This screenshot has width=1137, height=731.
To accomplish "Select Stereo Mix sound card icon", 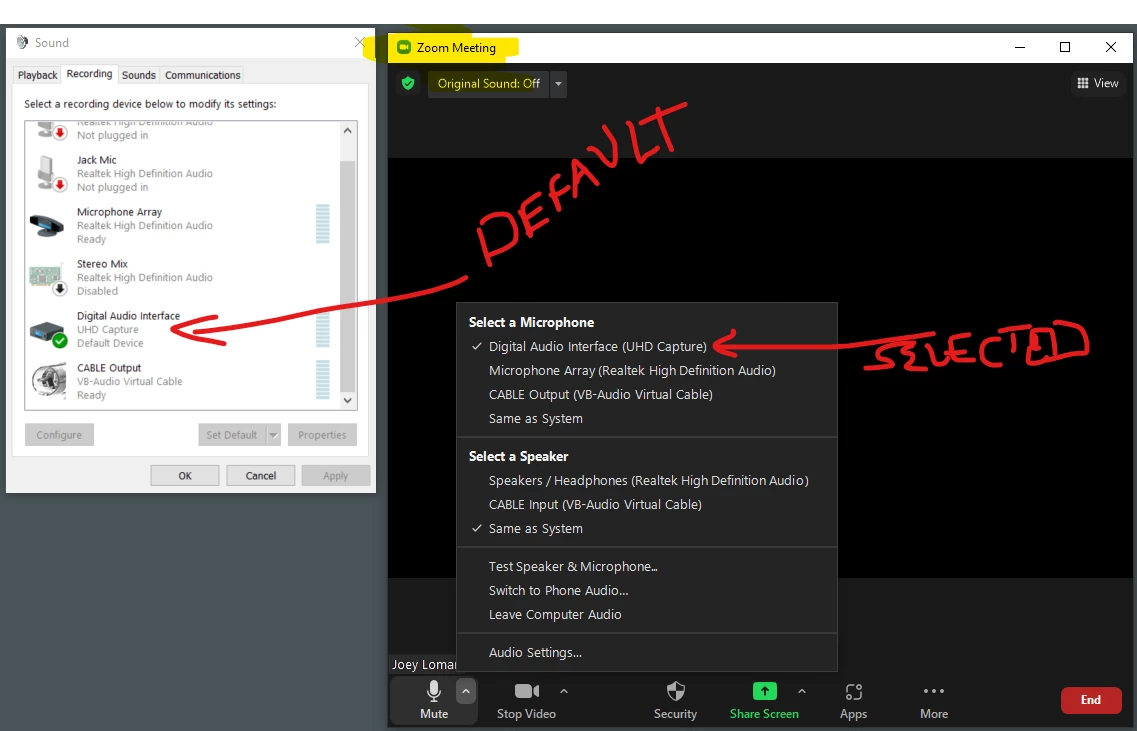I will [x=47, y=279].
